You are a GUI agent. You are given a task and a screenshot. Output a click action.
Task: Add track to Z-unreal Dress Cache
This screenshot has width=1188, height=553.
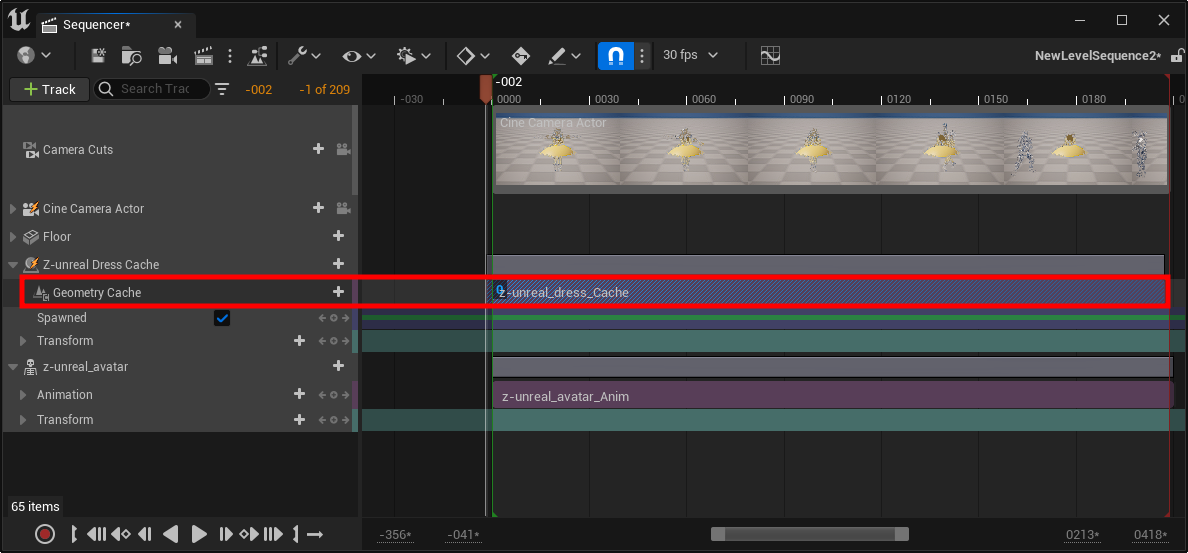point(339,264)
